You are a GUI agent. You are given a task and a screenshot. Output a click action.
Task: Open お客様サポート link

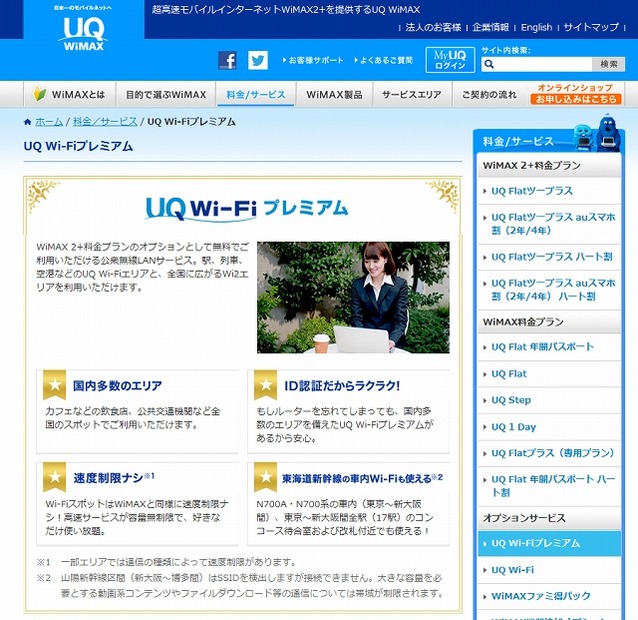coord(313,60)
